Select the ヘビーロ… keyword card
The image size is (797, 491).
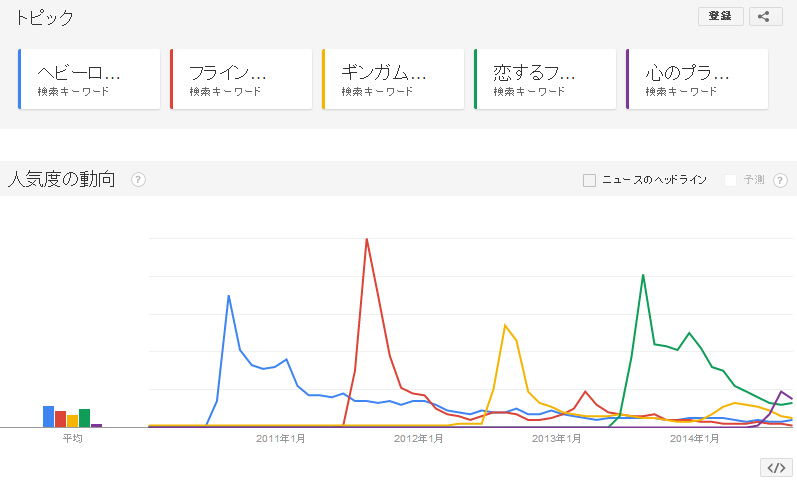[x=90, y=79]
